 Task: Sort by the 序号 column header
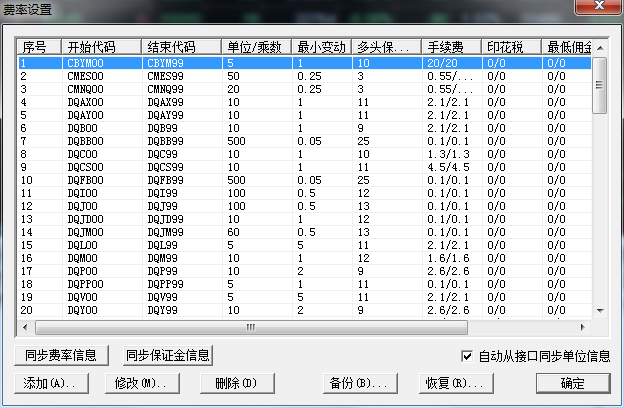(x=39, y=47)
